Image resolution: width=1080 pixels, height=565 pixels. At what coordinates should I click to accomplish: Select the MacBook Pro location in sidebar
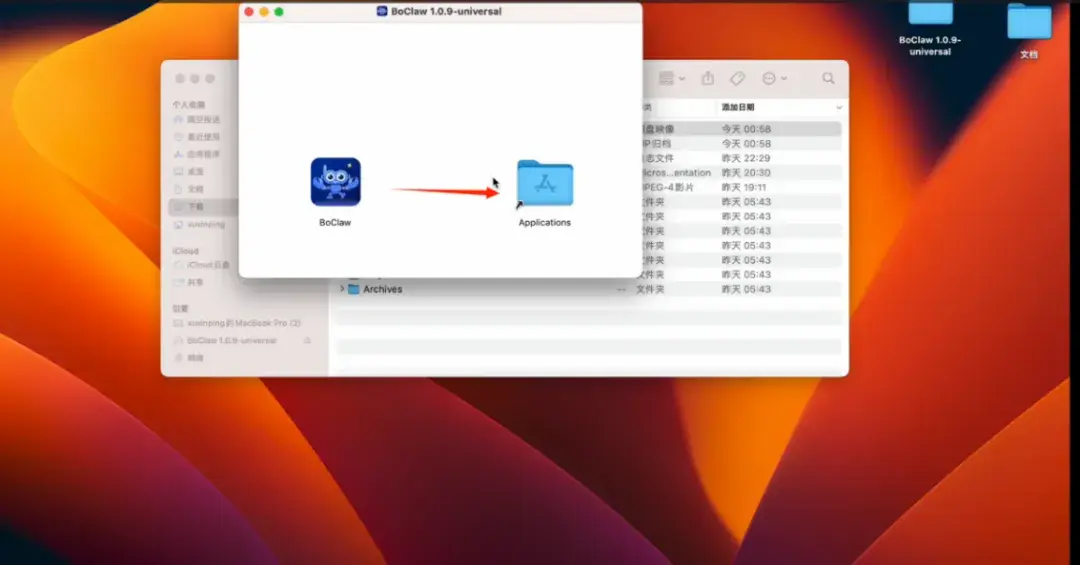tap(240, 323)
